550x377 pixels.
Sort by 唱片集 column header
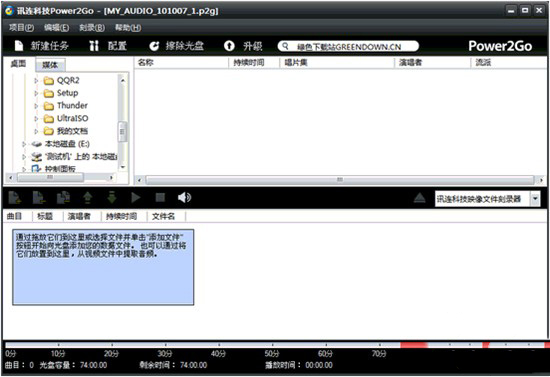[x=337, y=63]
